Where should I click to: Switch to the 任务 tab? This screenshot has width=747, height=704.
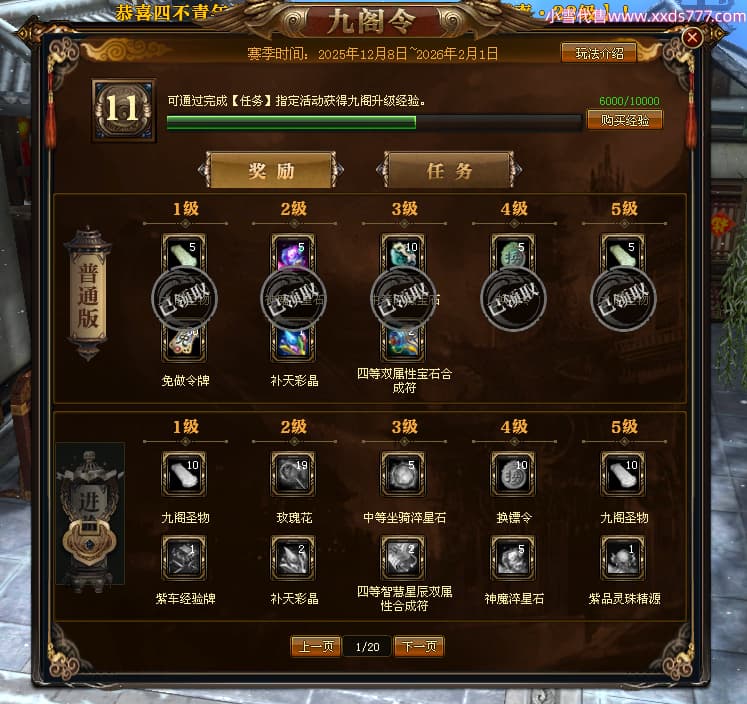click(449, 170)
